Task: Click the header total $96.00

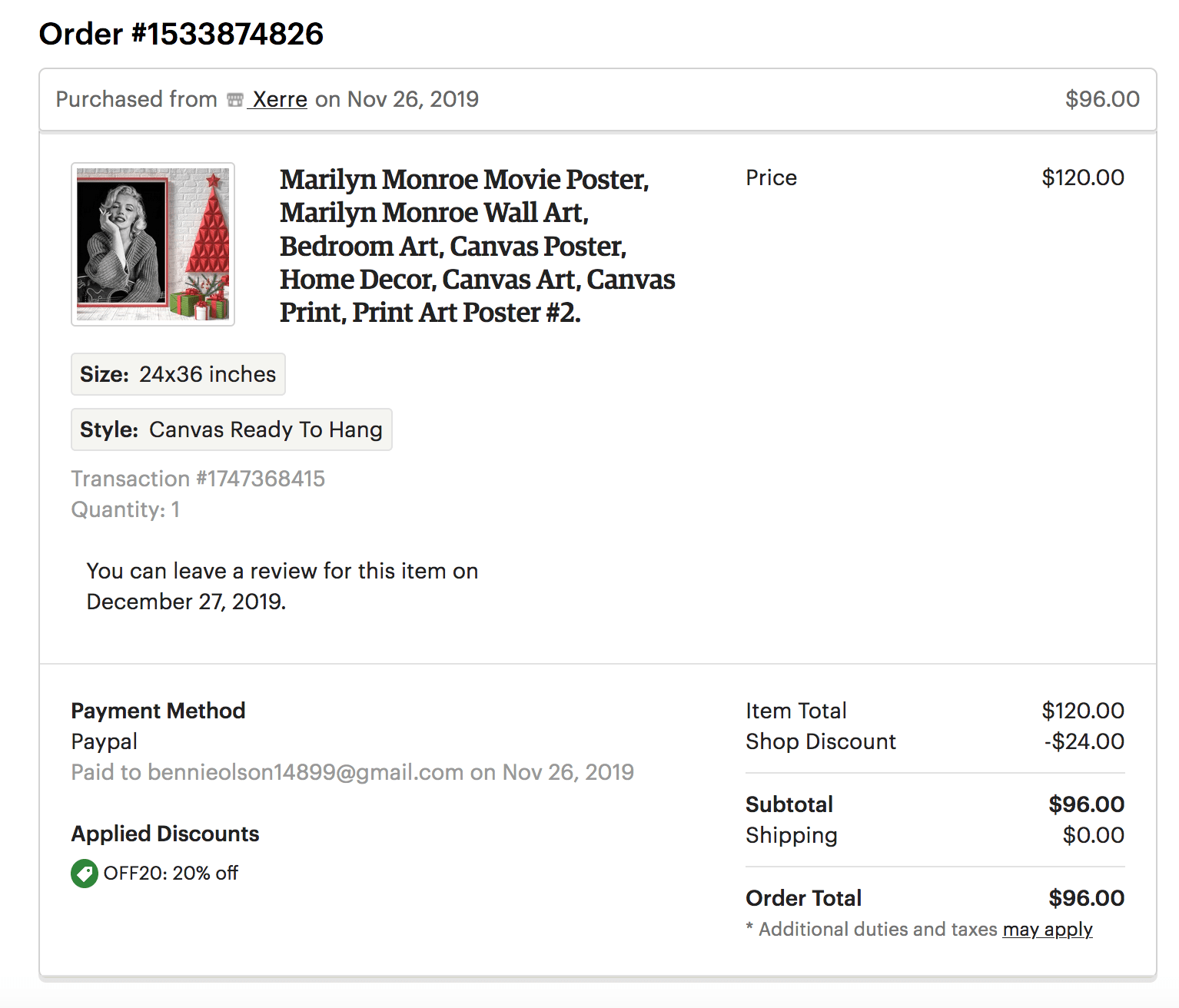Action: point(1102,99)
